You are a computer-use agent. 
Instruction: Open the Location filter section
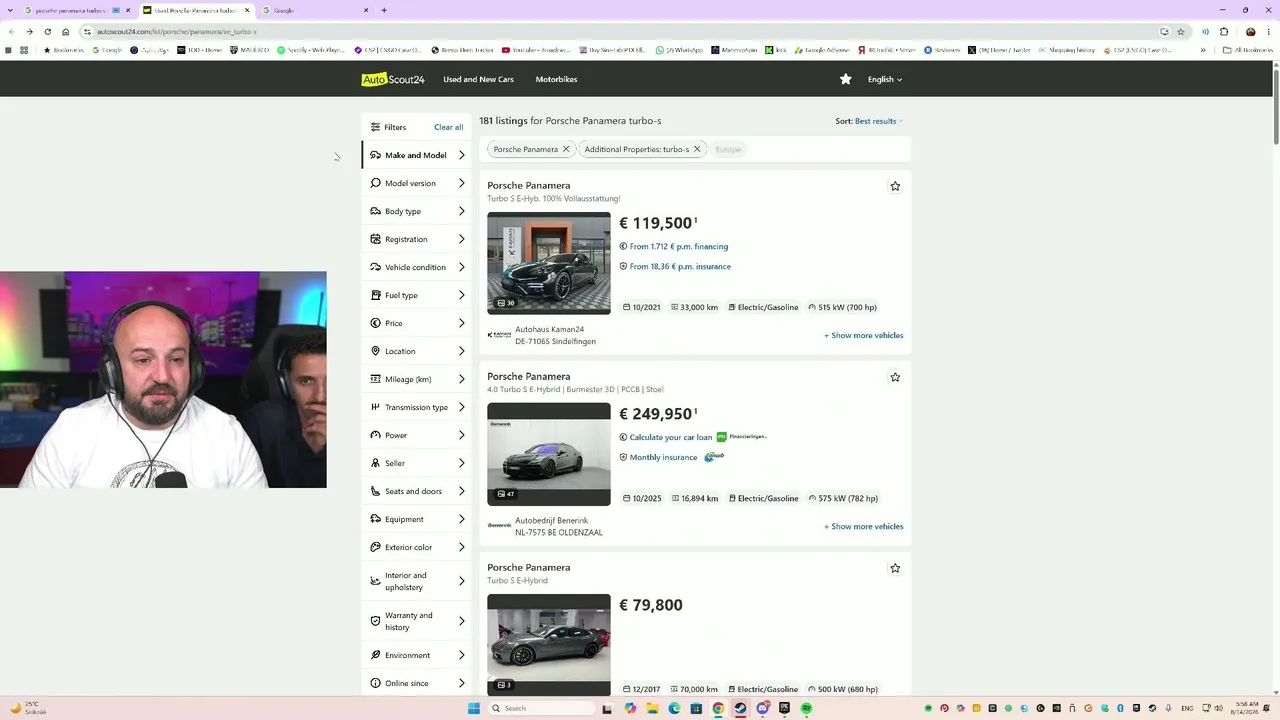[x=417, y=351]
